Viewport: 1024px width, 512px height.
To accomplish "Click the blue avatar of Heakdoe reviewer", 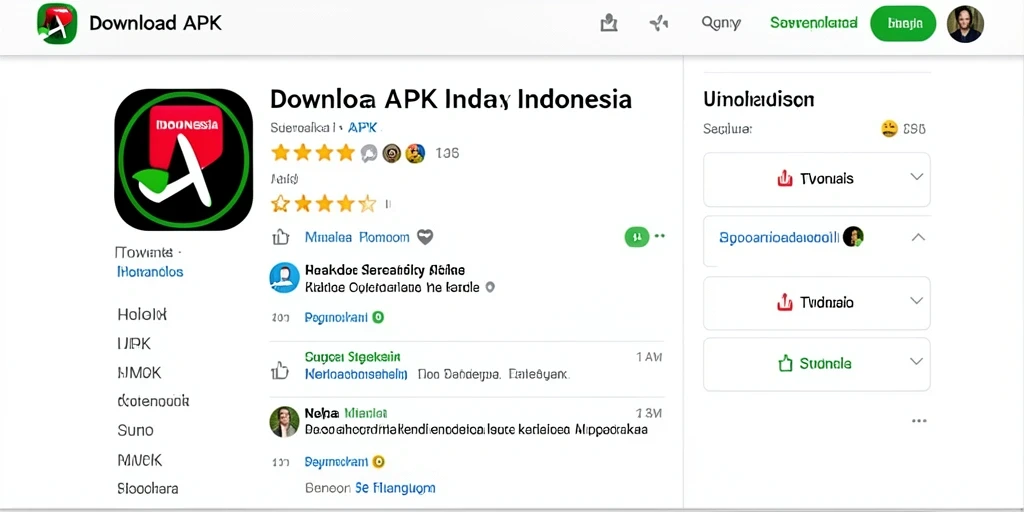I will pyautogui.click(x=284, y=278).
